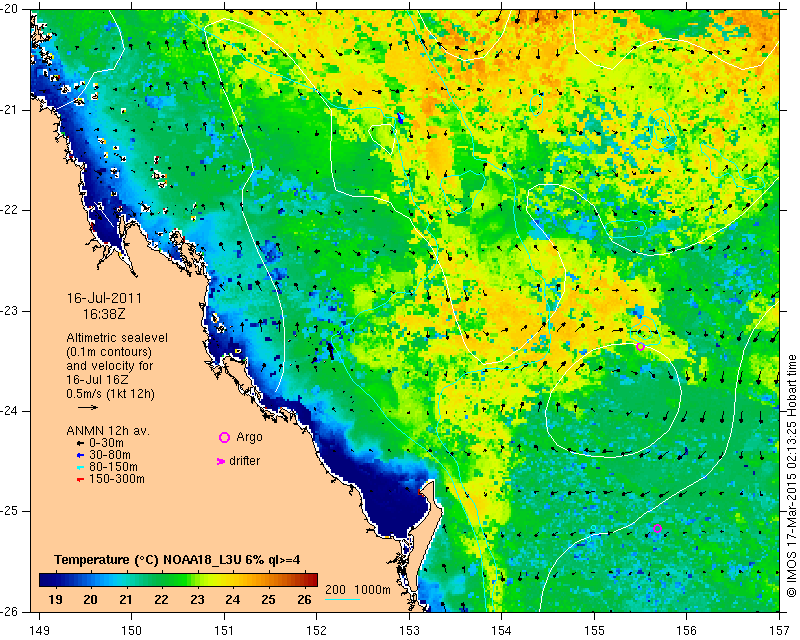Click the latitude axis label "-24"

click(9, 411)
